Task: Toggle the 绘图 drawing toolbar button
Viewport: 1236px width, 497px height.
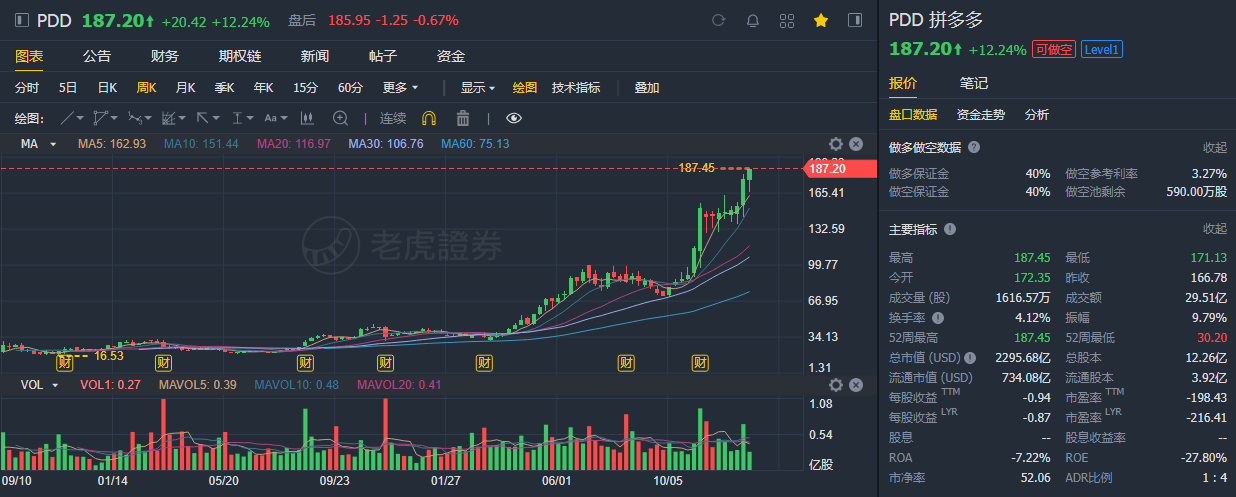Action: pyautogui.click(x=525, y=87)
